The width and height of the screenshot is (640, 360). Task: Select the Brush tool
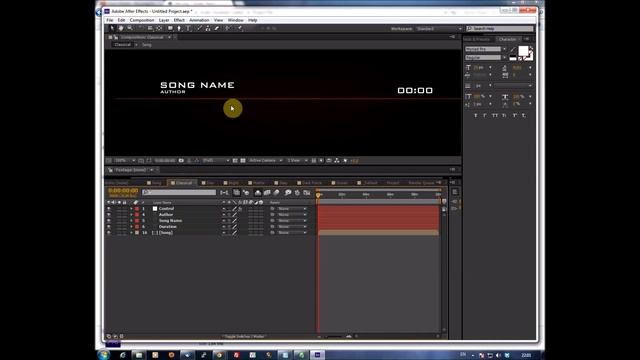click(x=199, y=28)
